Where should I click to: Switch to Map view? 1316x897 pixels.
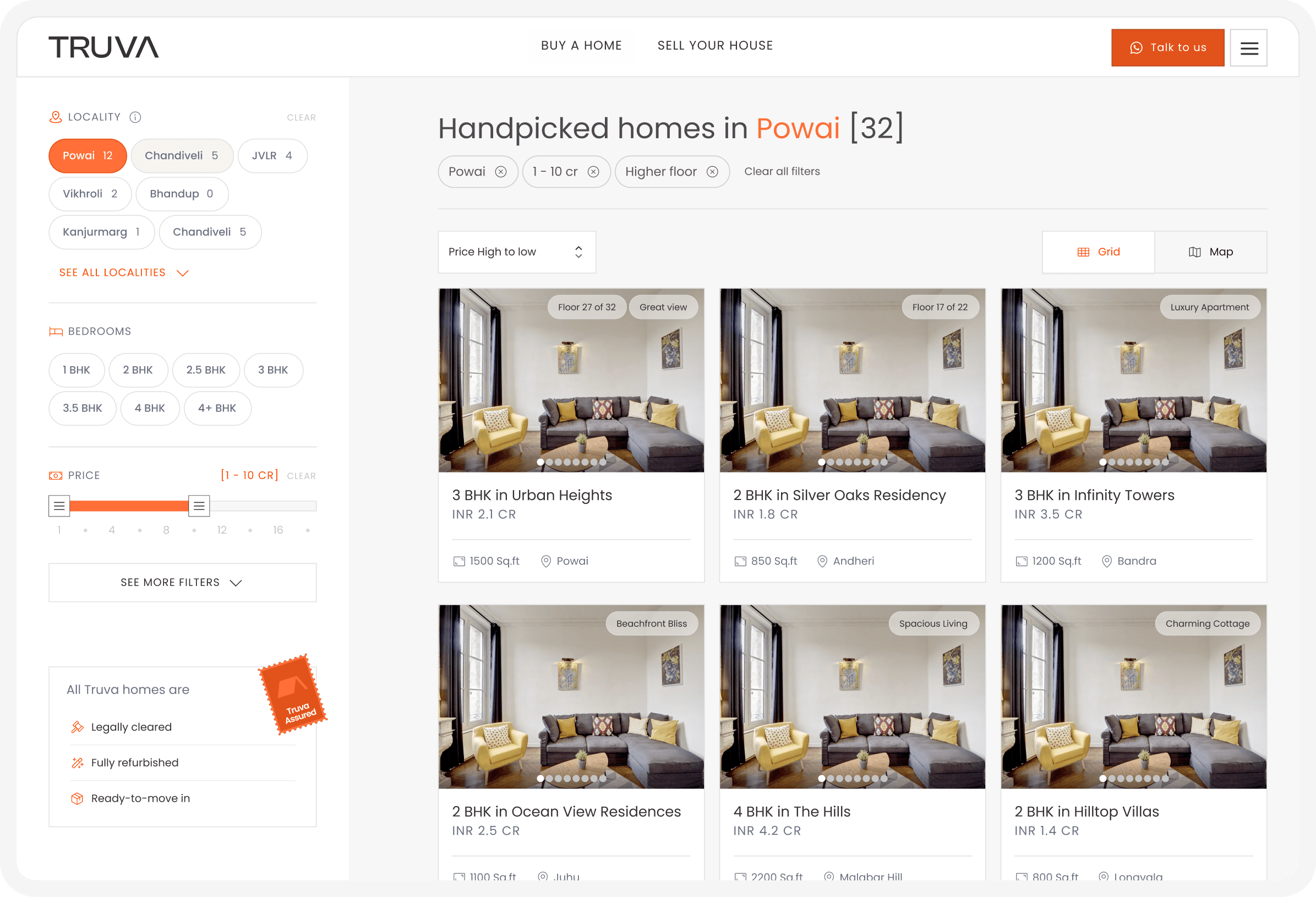point(1210,252)
